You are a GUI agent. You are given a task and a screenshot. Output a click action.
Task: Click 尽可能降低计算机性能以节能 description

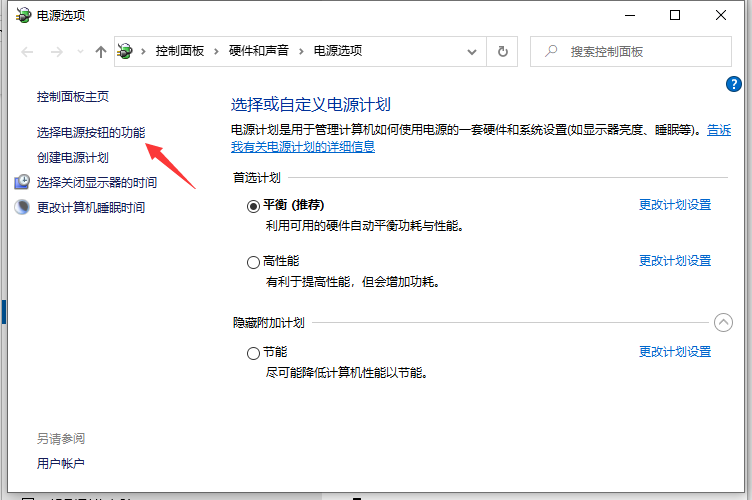pos(347,373)
